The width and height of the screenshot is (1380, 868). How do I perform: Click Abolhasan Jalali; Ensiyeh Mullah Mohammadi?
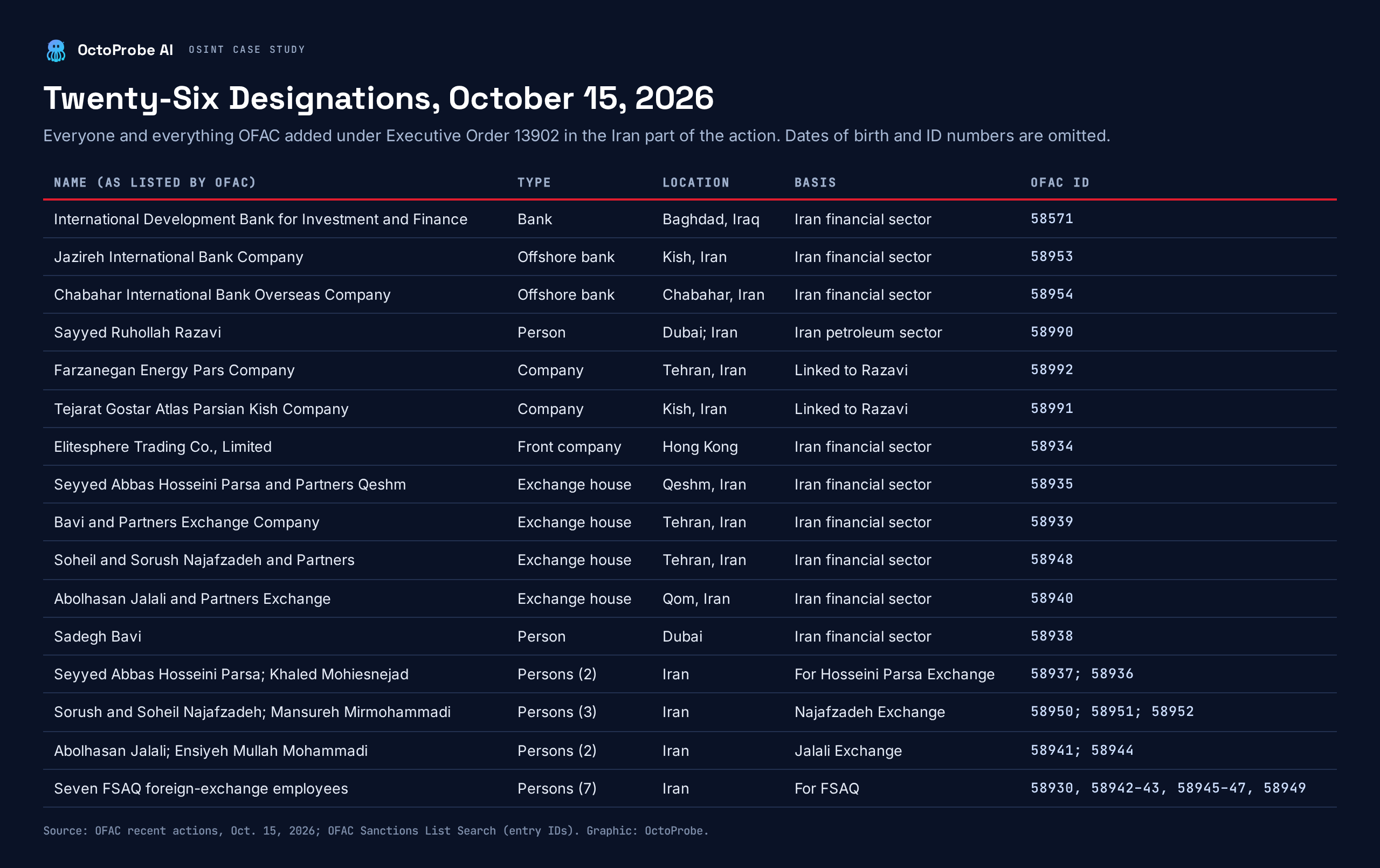point(210,750)
